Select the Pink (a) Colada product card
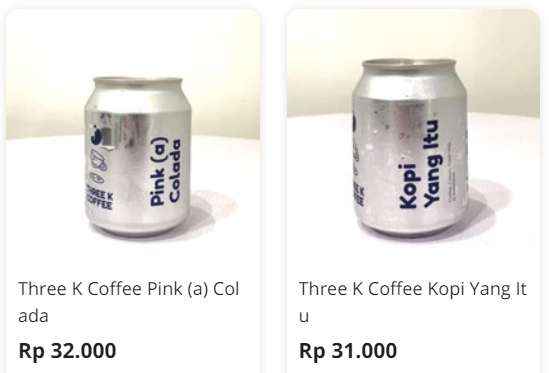Viewport: 549px width, 373px height. coord(133,191)
